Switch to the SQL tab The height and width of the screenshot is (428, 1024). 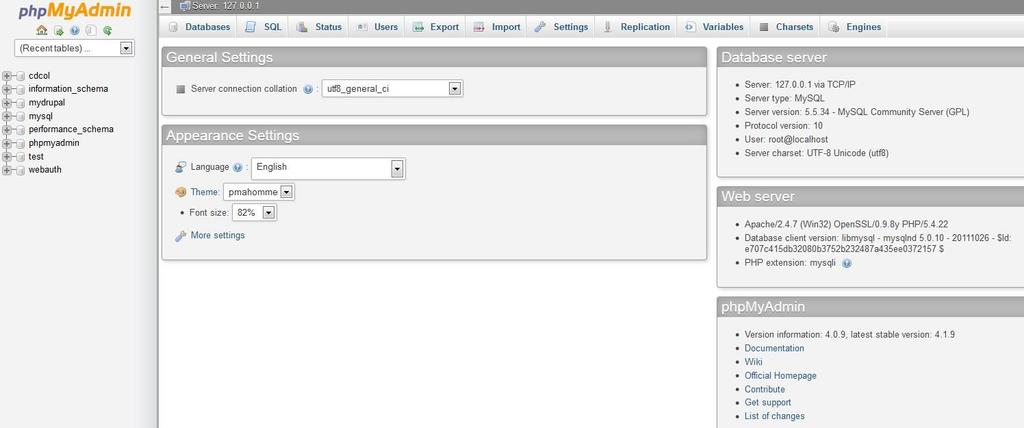pyautogui.click(x=264, y=27)
